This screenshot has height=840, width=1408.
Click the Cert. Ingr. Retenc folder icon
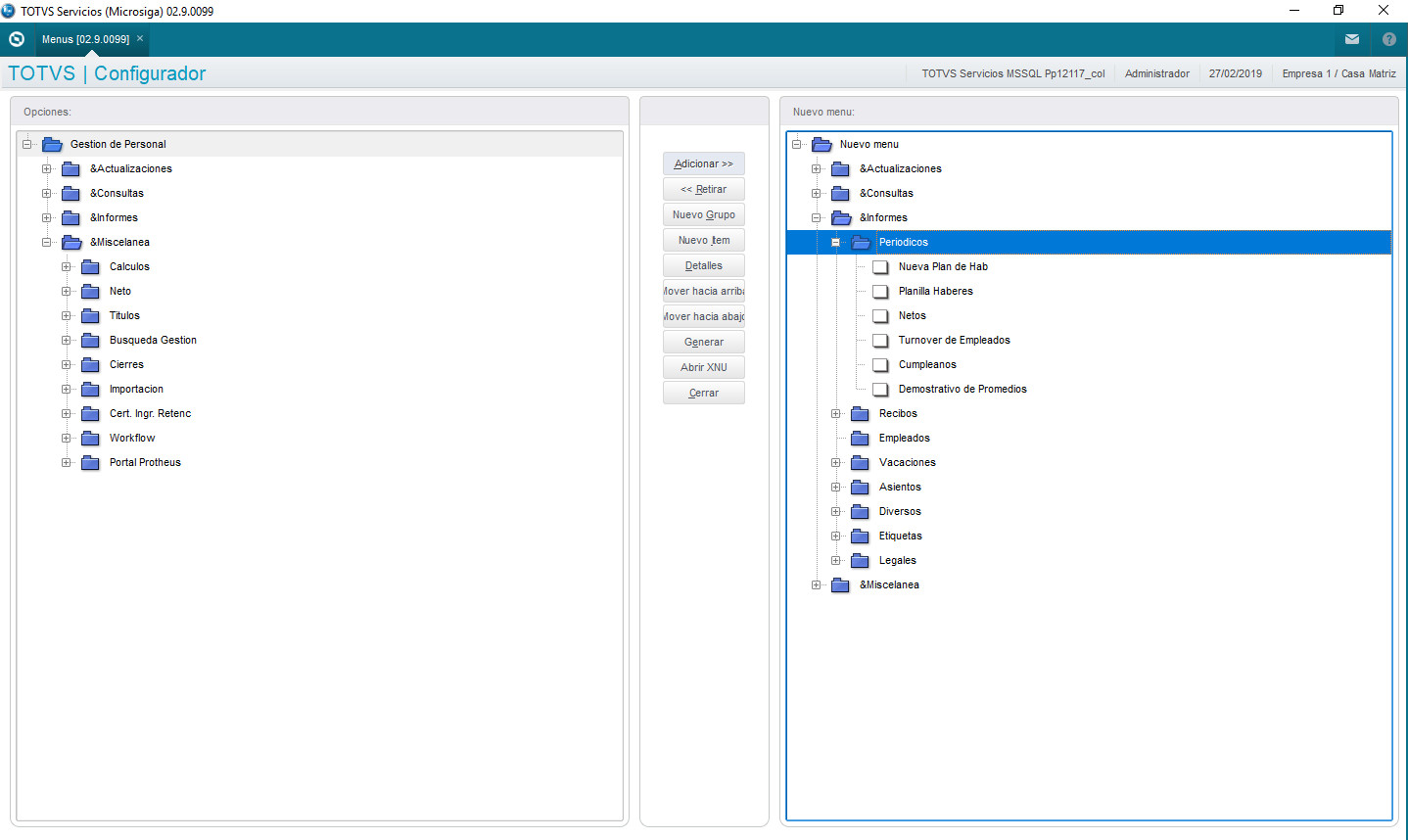pos(90,413)
